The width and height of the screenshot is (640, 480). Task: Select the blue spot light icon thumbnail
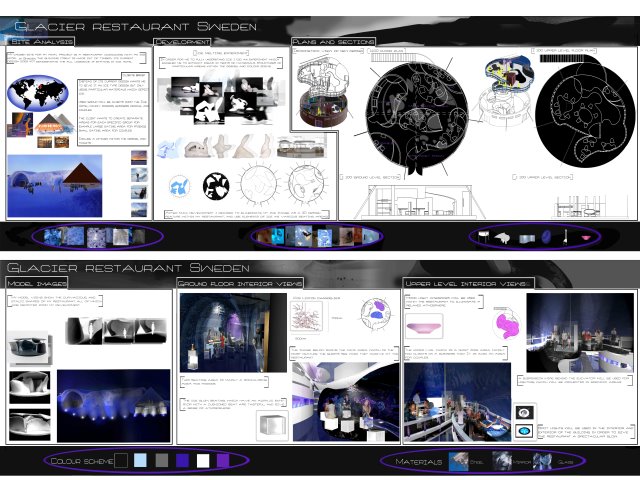click(524, 431)
